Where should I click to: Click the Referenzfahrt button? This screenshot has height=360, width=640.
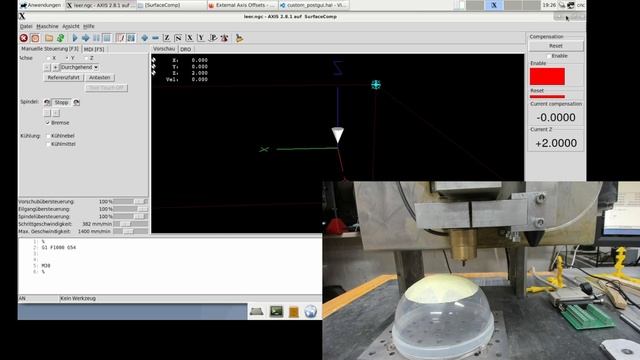click(x=63, y=78)
